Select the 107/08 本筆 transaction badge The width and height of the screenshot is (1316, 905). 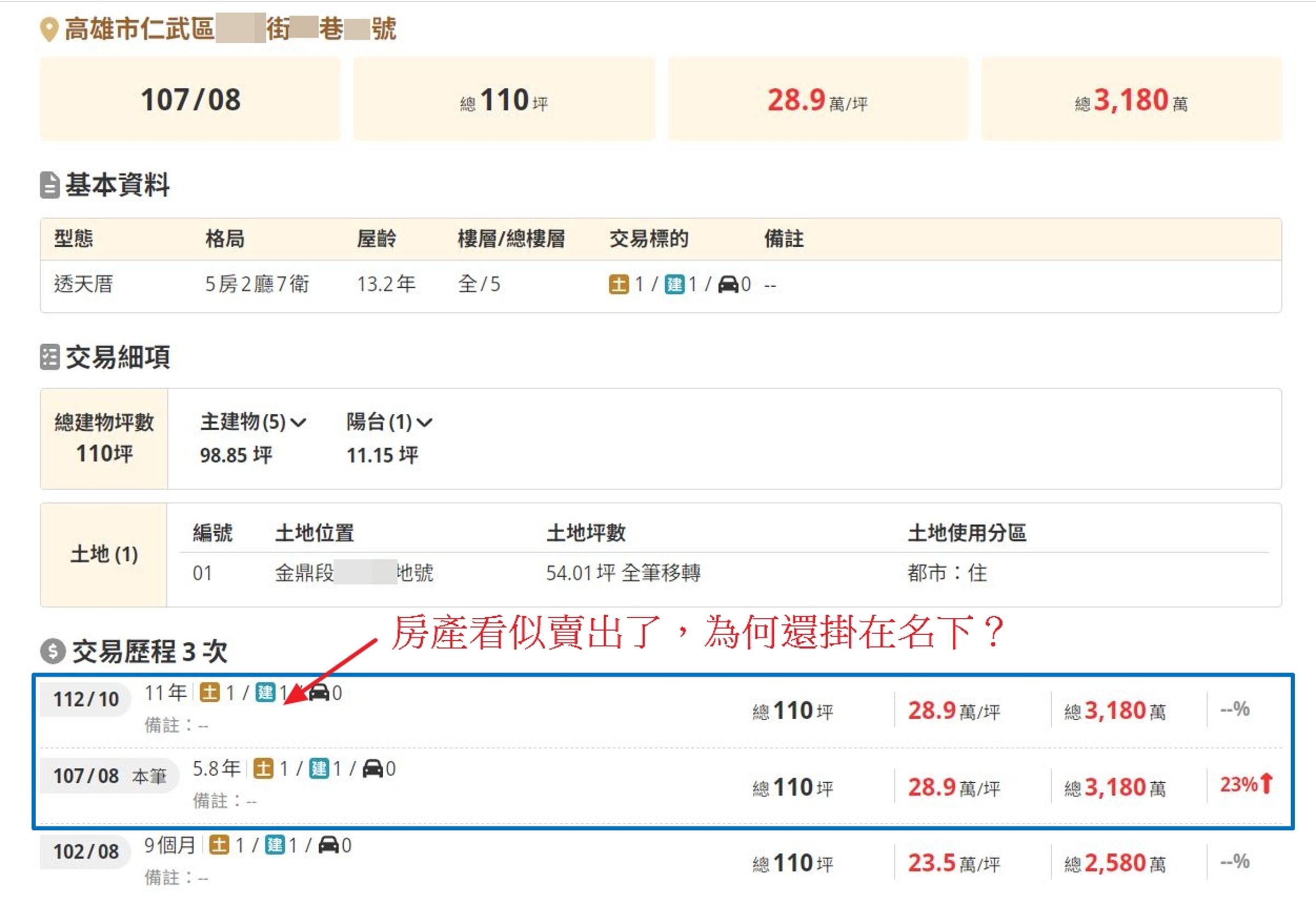click(x=110, y=776)
